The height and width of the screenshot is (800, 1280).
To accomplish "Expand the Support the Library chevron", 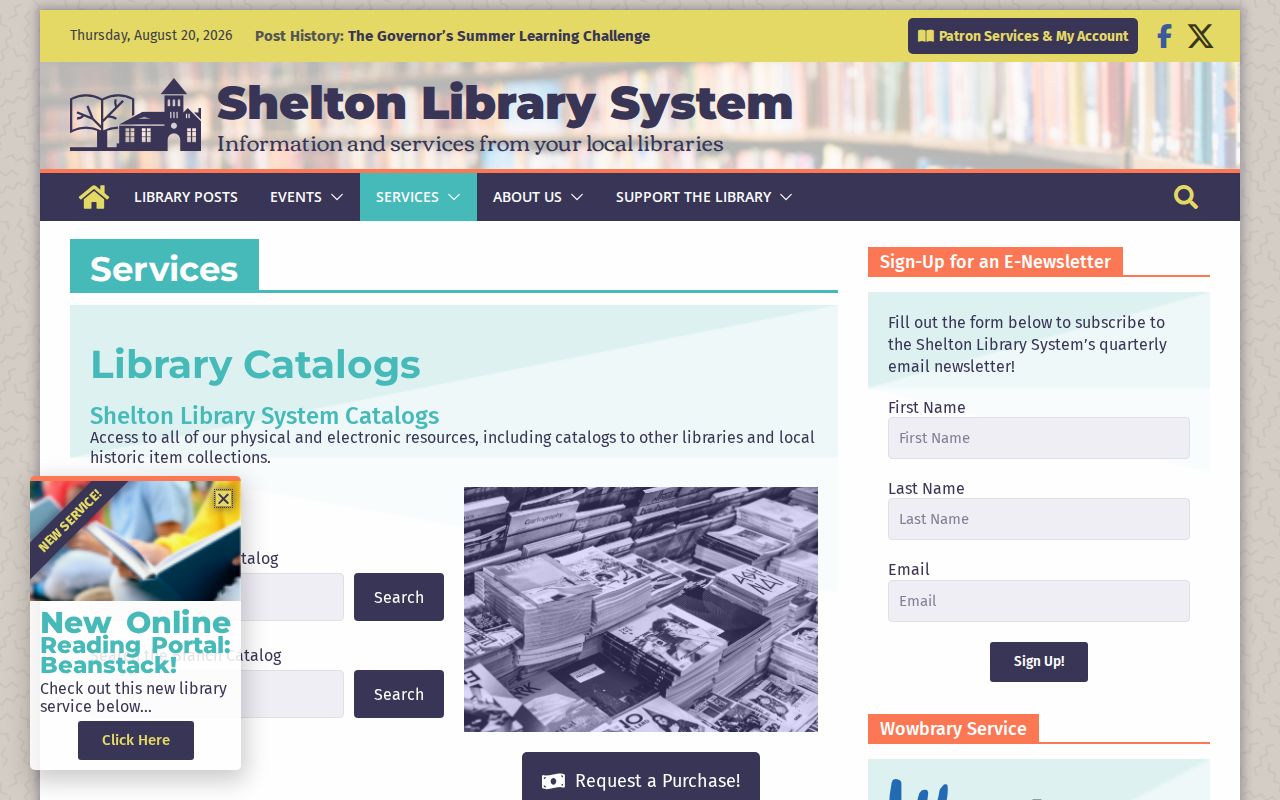I will click(x=786, y=197).
